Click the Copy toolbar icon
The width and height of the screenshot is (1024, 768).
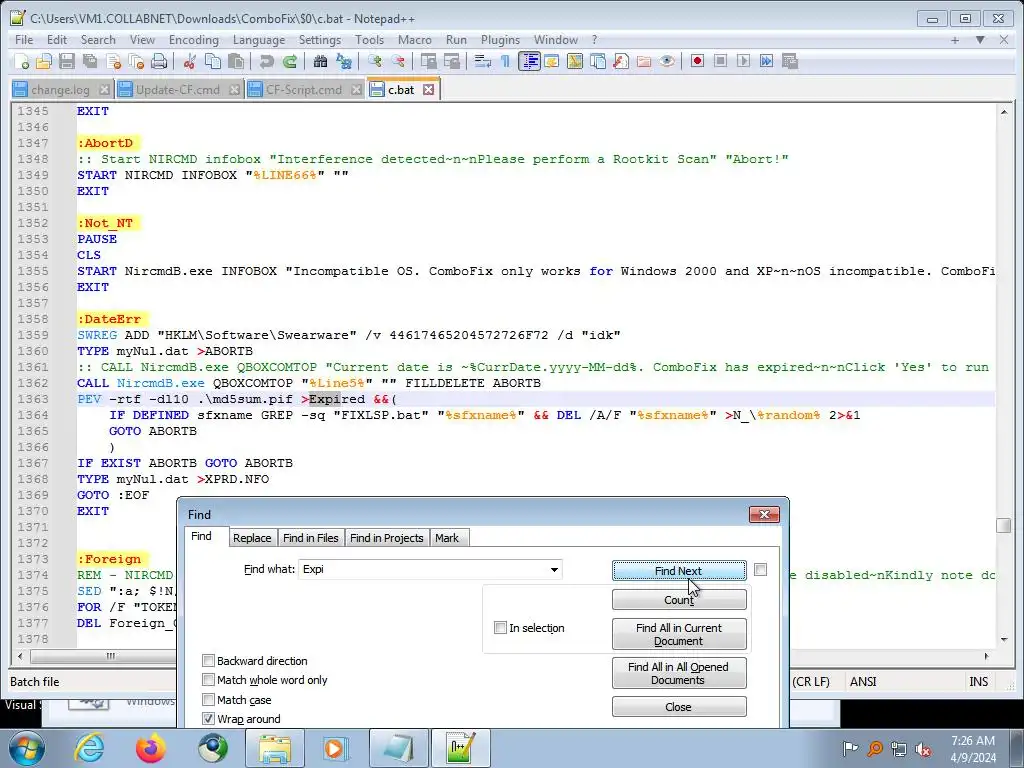[x=213, y=61]
